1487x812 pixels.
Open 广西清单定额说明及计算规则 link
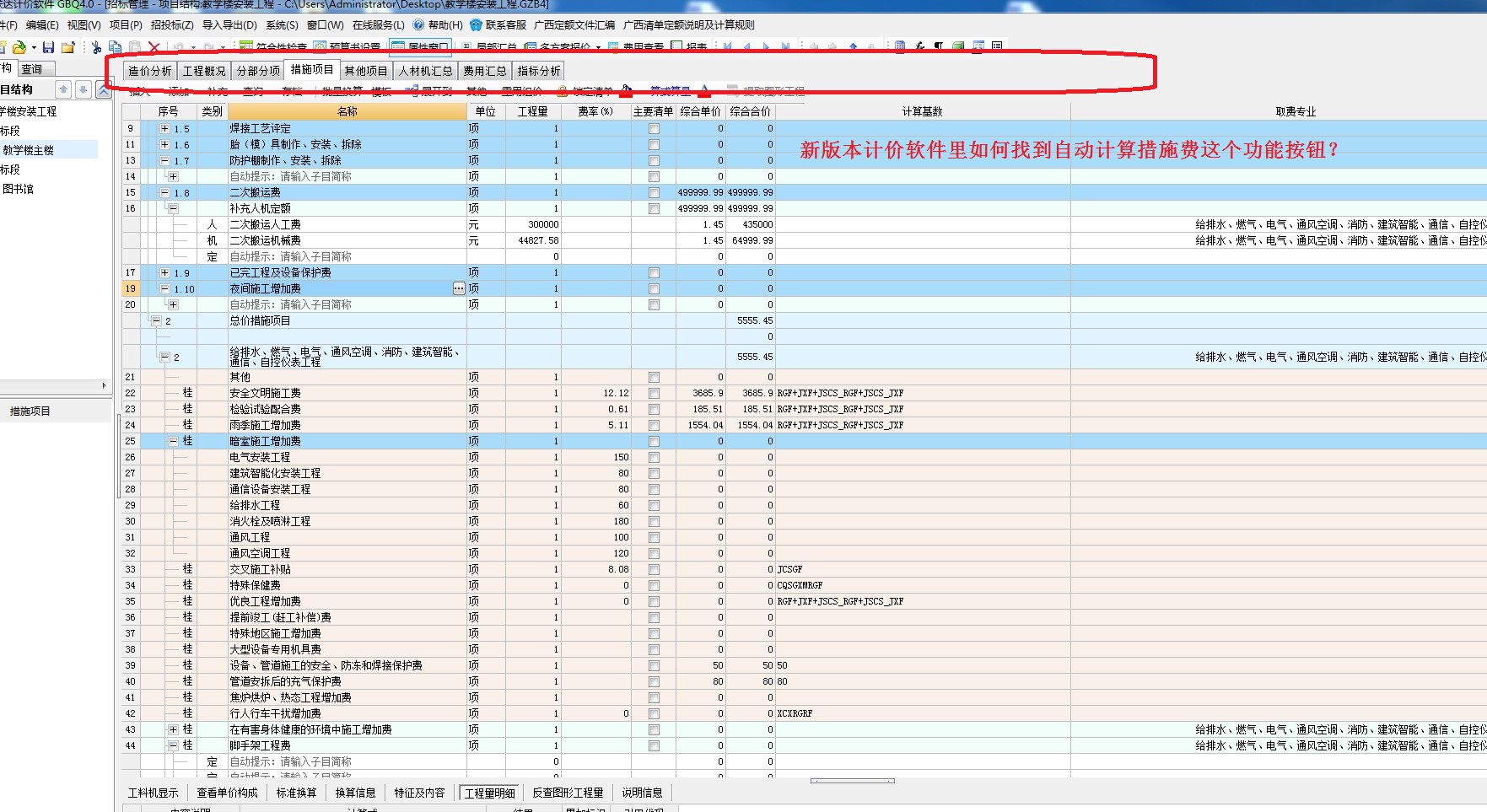coord(689,25)
